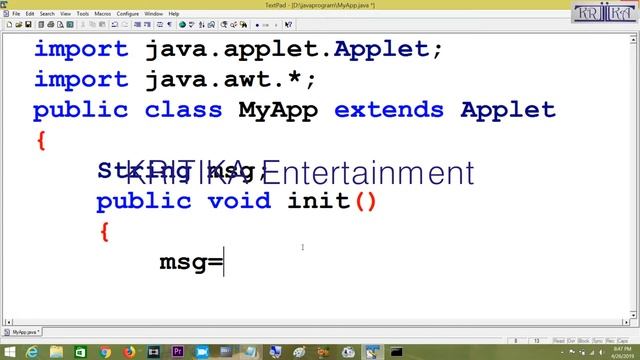Launch Internet Explorer from the taskbar
This screenshot has width=640, height=360.
tap(32, 352)
